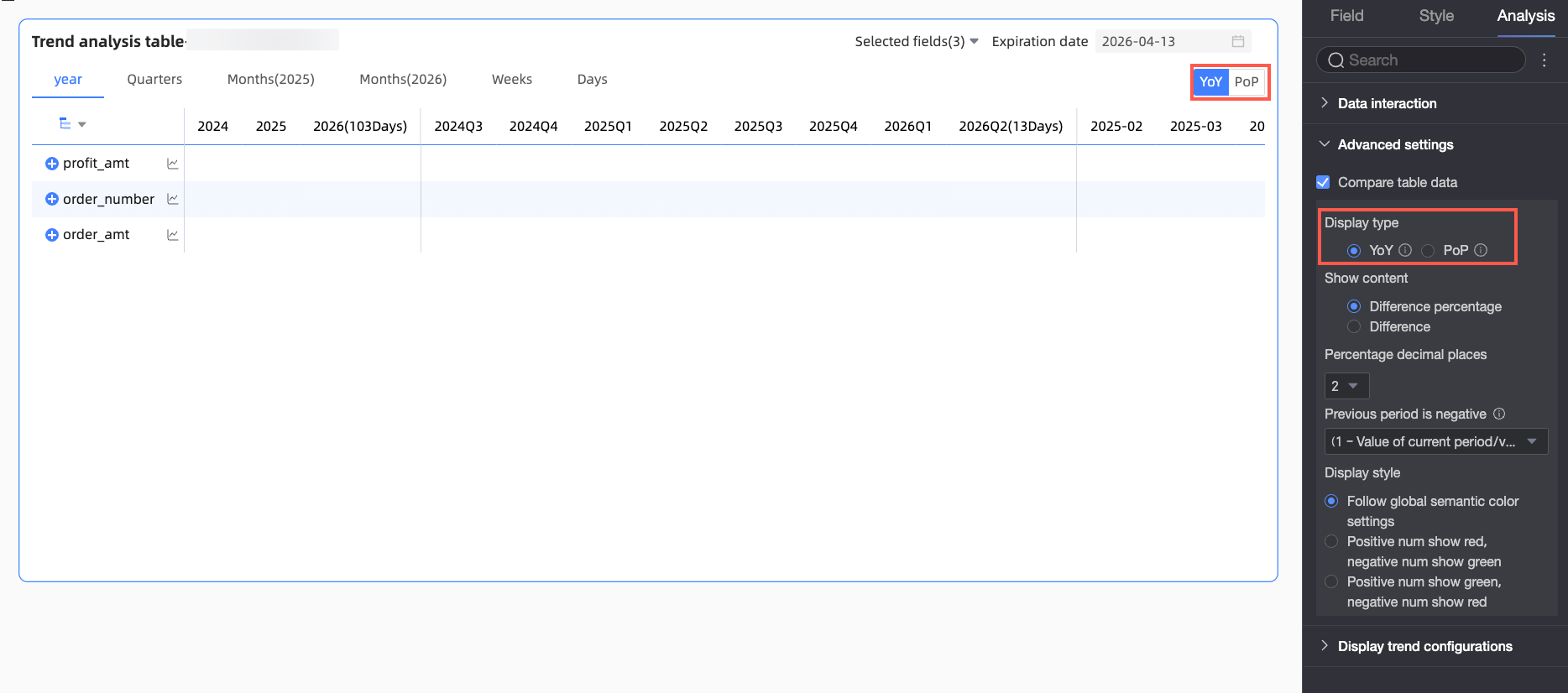This screenshot has width=1568, height=693.
Task: Click the 2024Q3 column header
Action: [458, 126]
